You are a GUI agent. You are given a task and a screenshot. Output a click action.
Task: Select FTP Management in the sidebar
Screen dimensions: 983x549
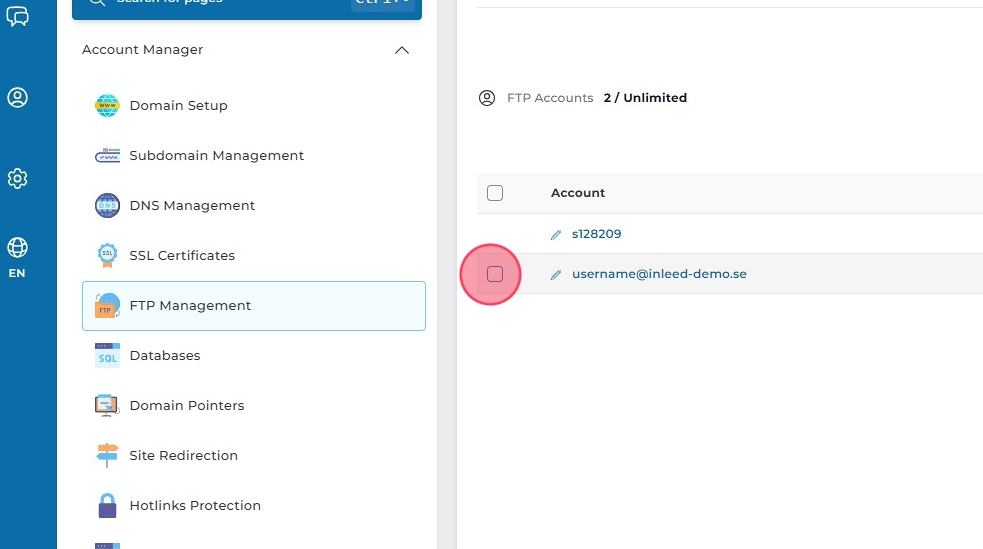pyautogui.click(x=254, y=306)
